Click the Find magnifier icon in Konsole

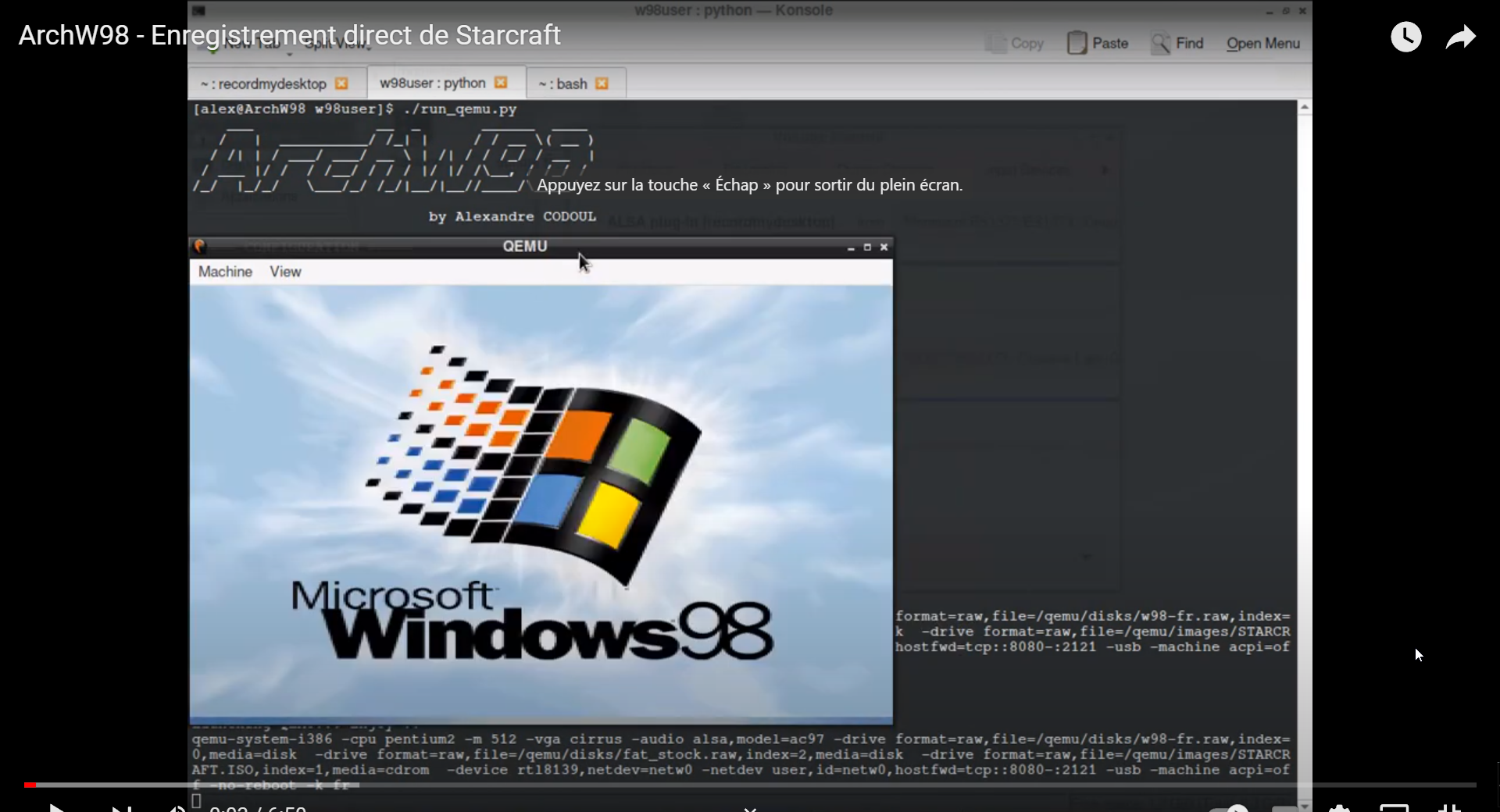click(x=1160, y=43)
